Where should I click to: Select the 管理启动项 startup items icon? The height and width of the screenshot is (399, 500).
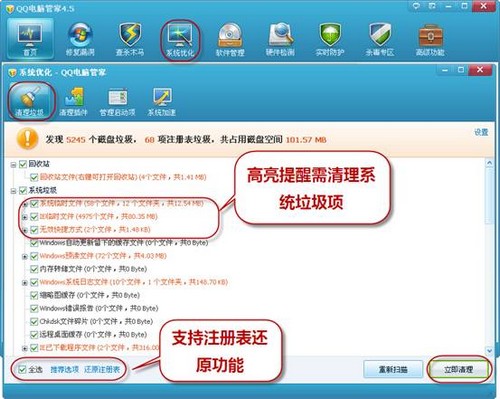pyautogui.click(x=117, y=102)
